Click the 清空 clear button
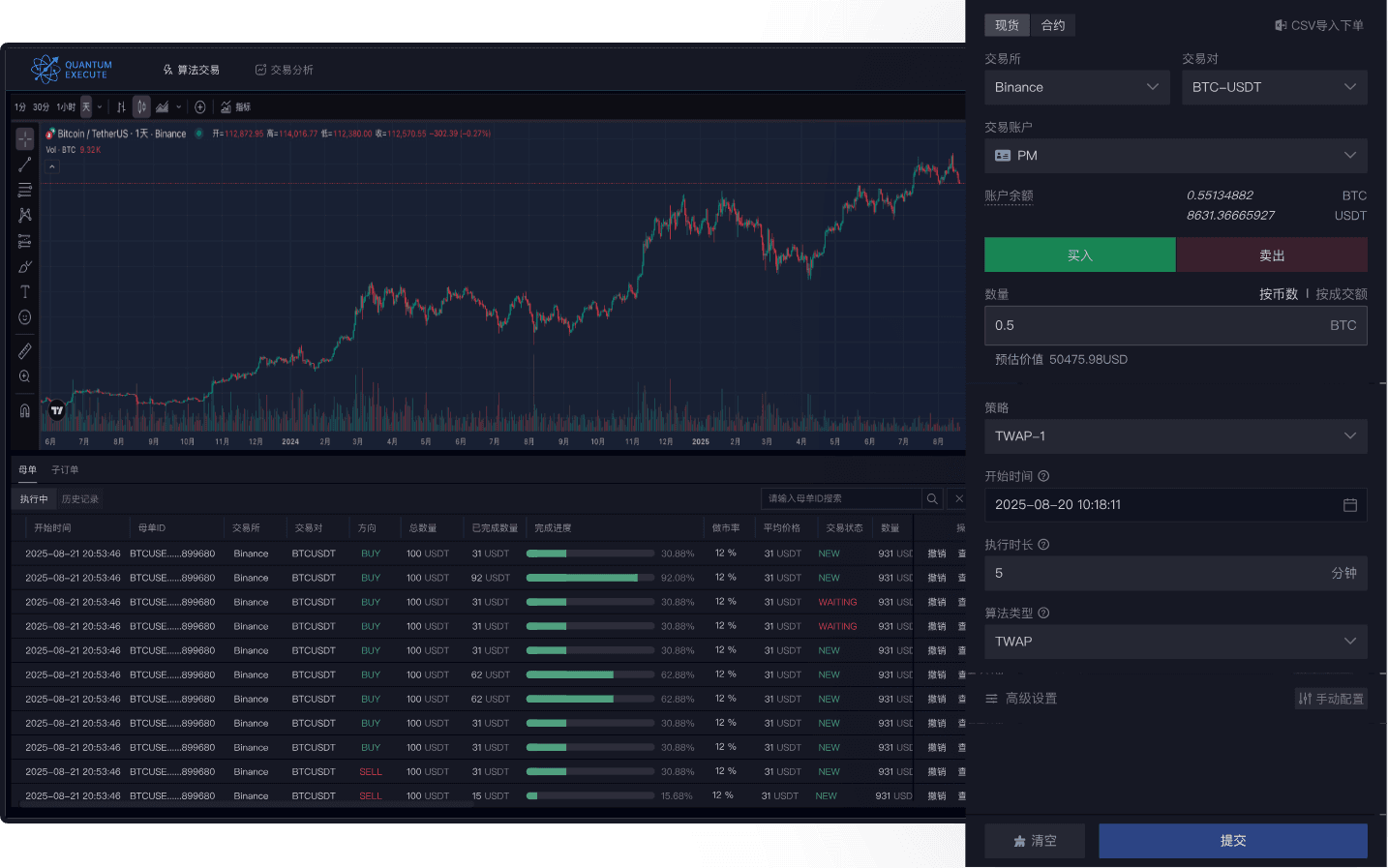Image resolution: width=1388 pixels, height=868 pixels. click(x=1035, y=841)
